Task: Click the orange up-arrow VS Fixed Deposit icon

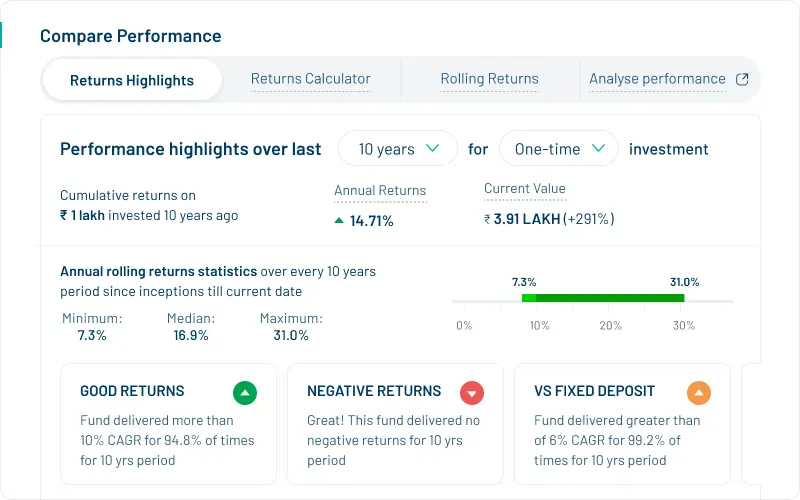Action: pyautogui.click(x=699, y=392)
